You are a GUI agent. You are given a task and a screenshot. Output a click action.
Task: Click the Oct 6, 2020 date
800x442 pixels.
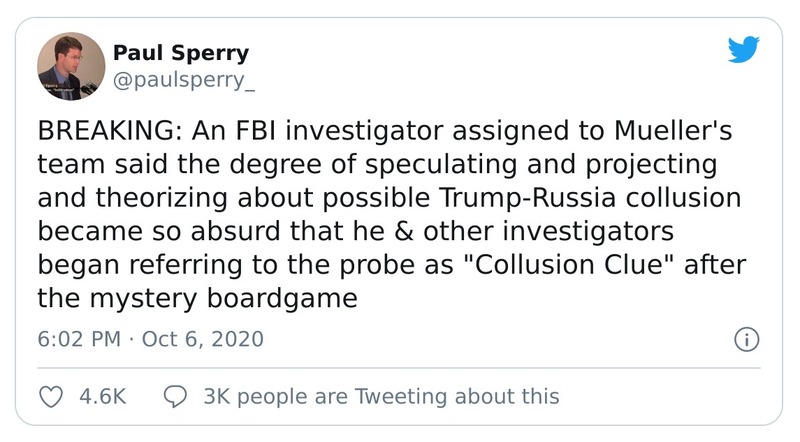[203, 339]
